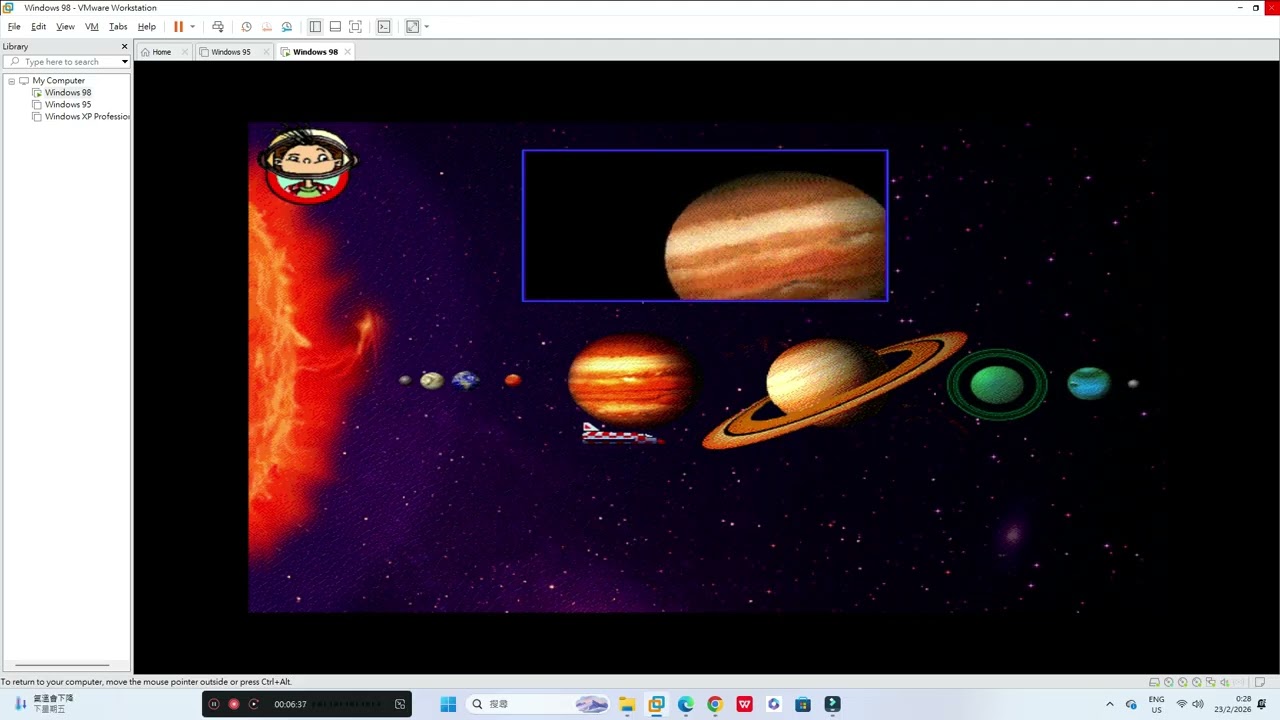1280x720 pixels.
Task: Open power options dropdown arrow
Action: (192, 27)
